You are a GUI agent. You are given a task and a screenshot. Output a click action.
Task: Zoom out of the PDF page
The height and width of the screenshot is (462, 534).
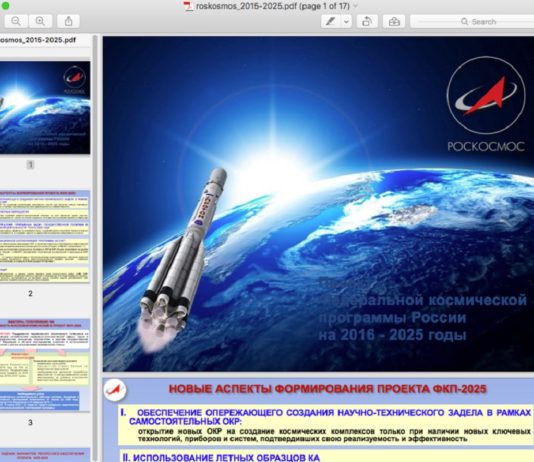16,21
